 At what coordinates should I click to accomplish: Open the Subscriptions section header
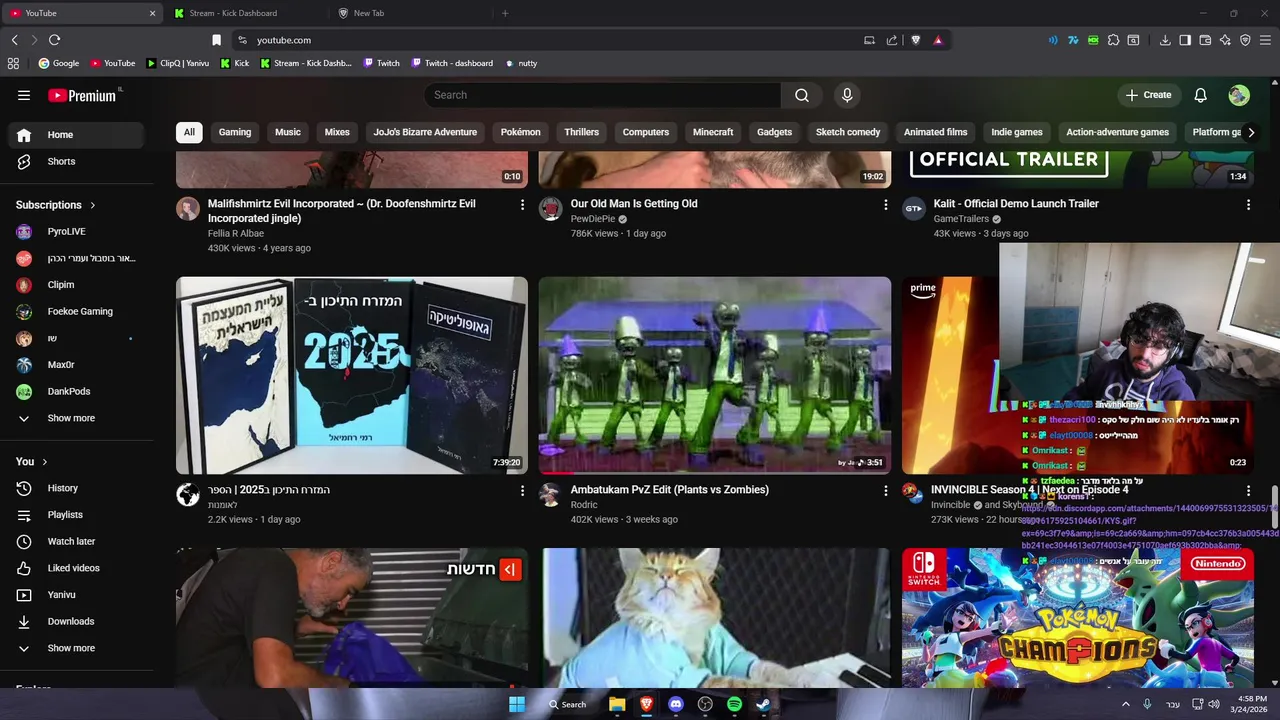click(56, 205)
